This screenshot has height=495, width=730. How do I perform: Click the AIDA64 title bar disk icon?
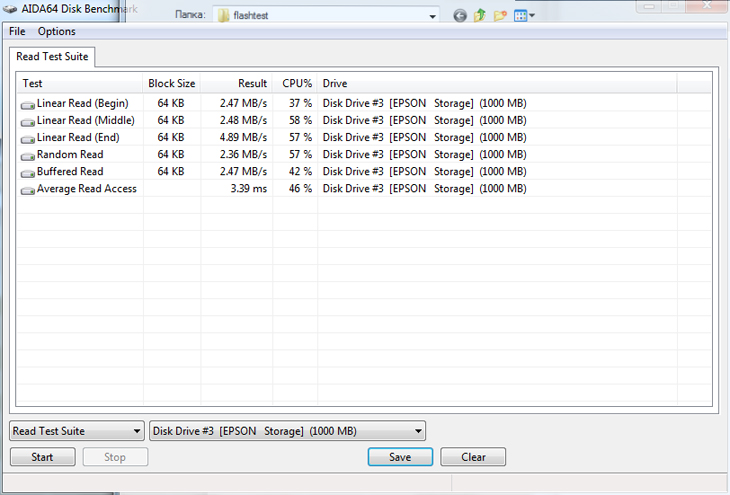(10, 9)
